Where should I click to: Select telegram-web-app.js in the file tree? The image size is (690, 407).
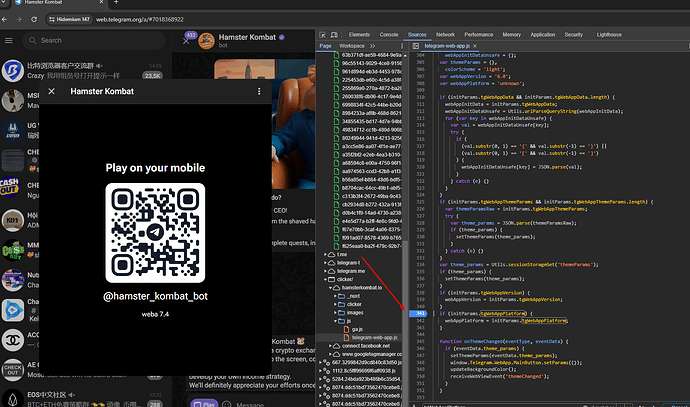374,337
